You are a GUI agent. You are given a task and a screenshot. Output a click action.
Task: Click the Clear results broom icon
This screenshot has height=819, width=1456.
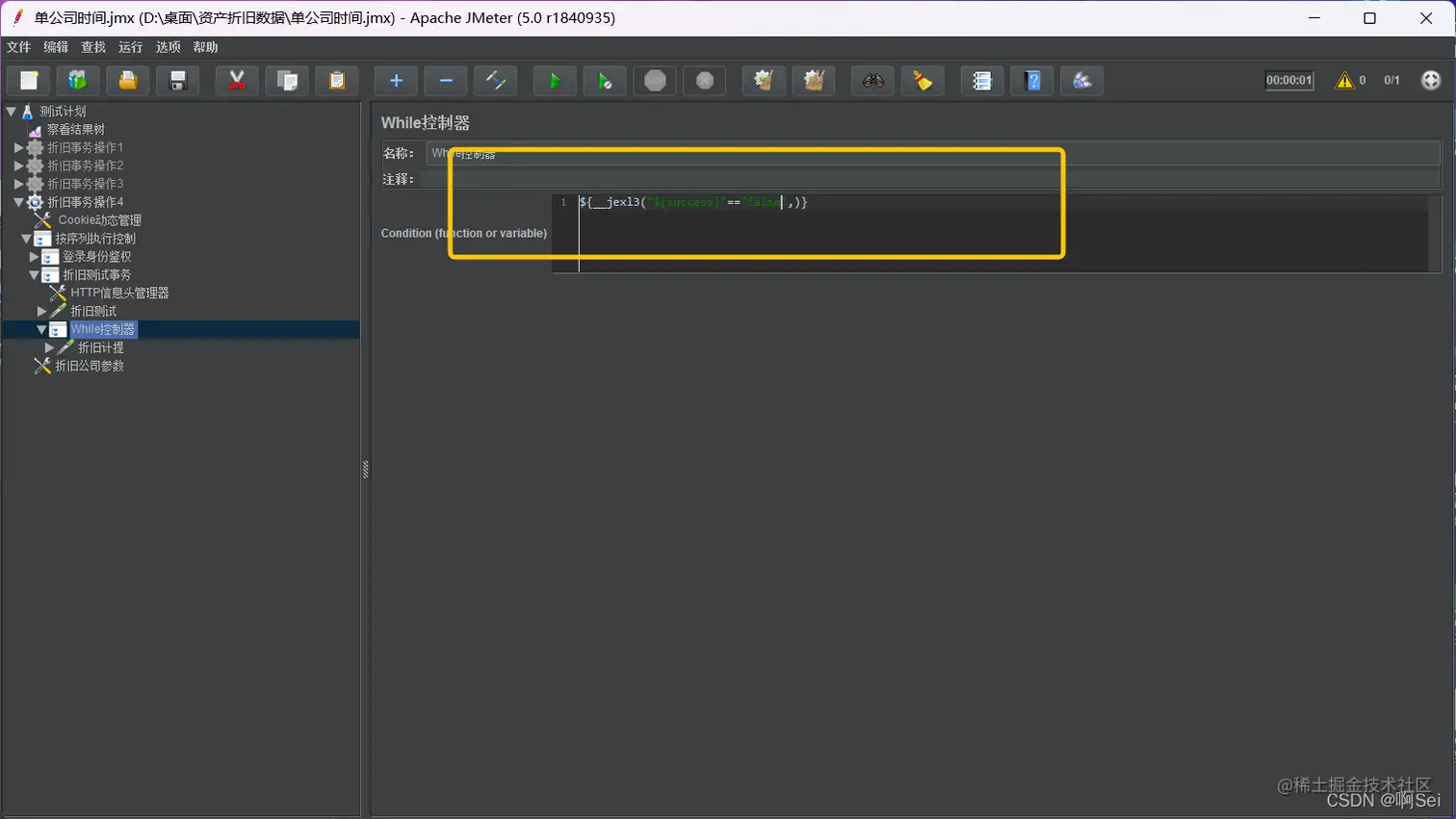[x=764, y=81]
